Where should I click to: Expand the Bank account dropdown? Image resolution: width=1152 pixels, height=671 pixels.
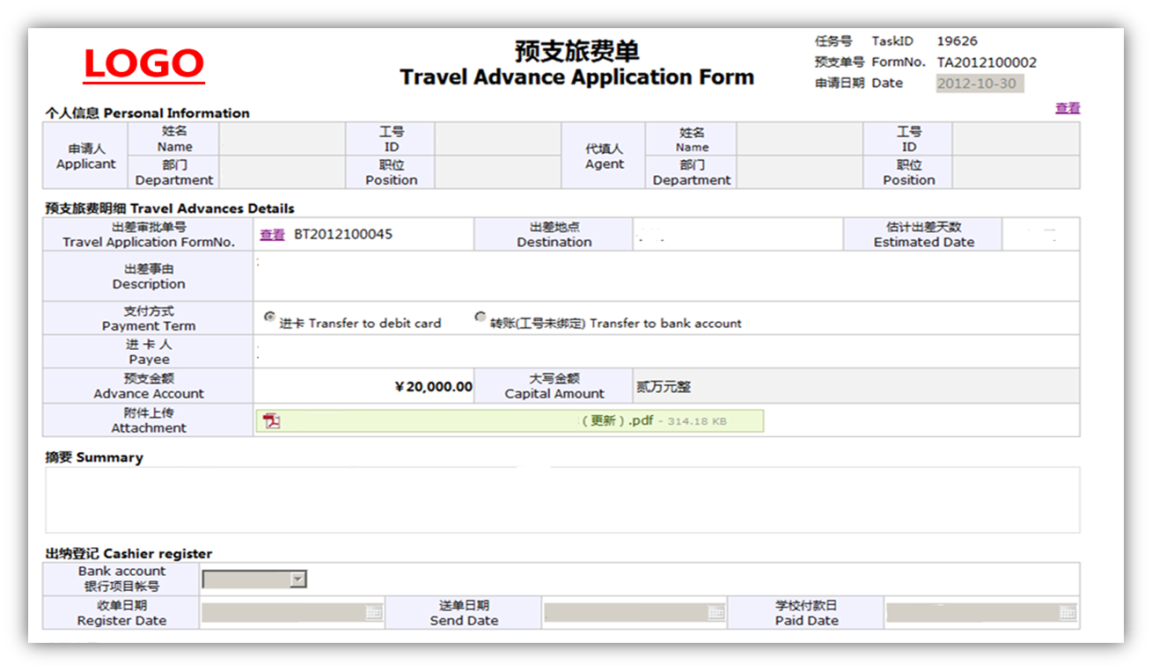[x=297, y=579]
